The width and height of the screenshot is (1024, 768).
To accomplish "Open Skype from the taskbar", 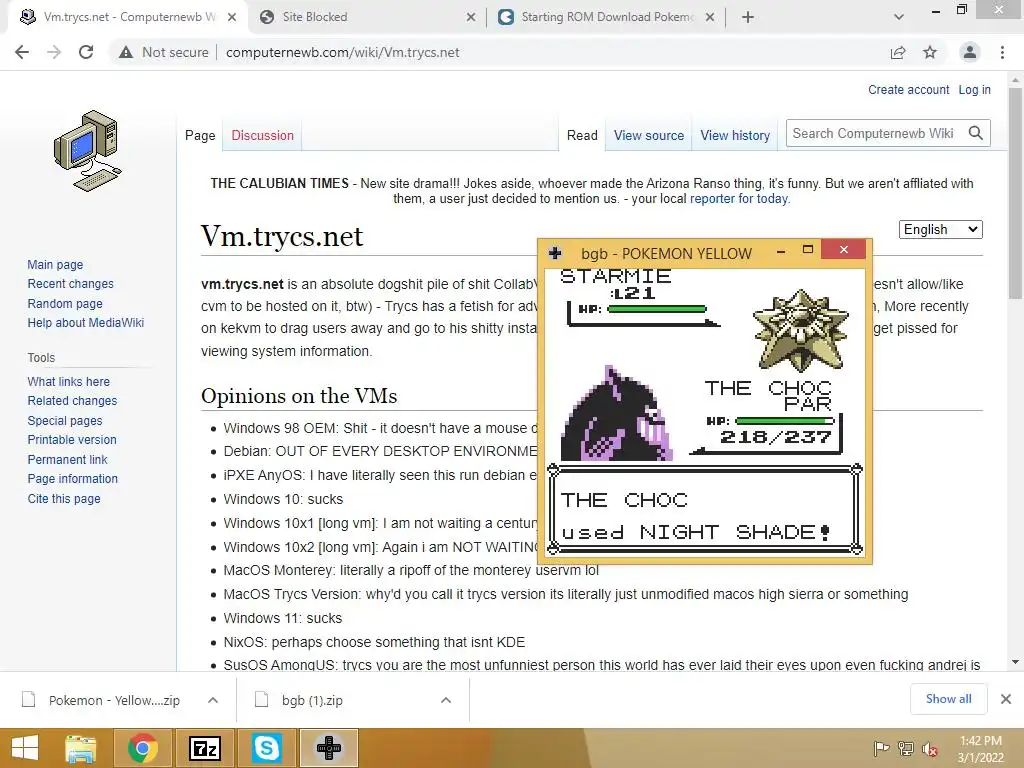I will [266, 748].
